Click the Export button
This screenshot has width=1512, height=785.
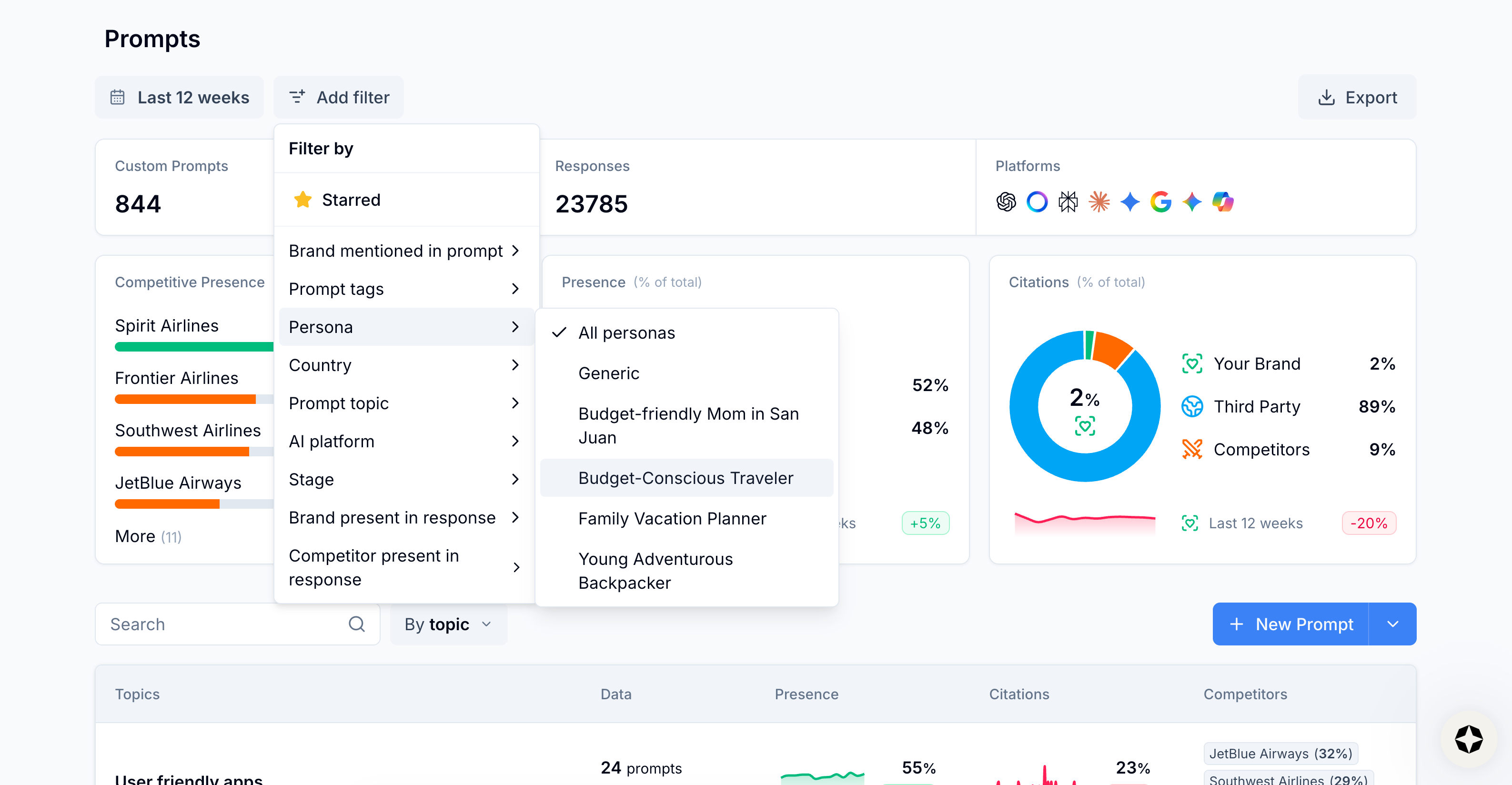pyautogui.click(x=1357, y=97)
